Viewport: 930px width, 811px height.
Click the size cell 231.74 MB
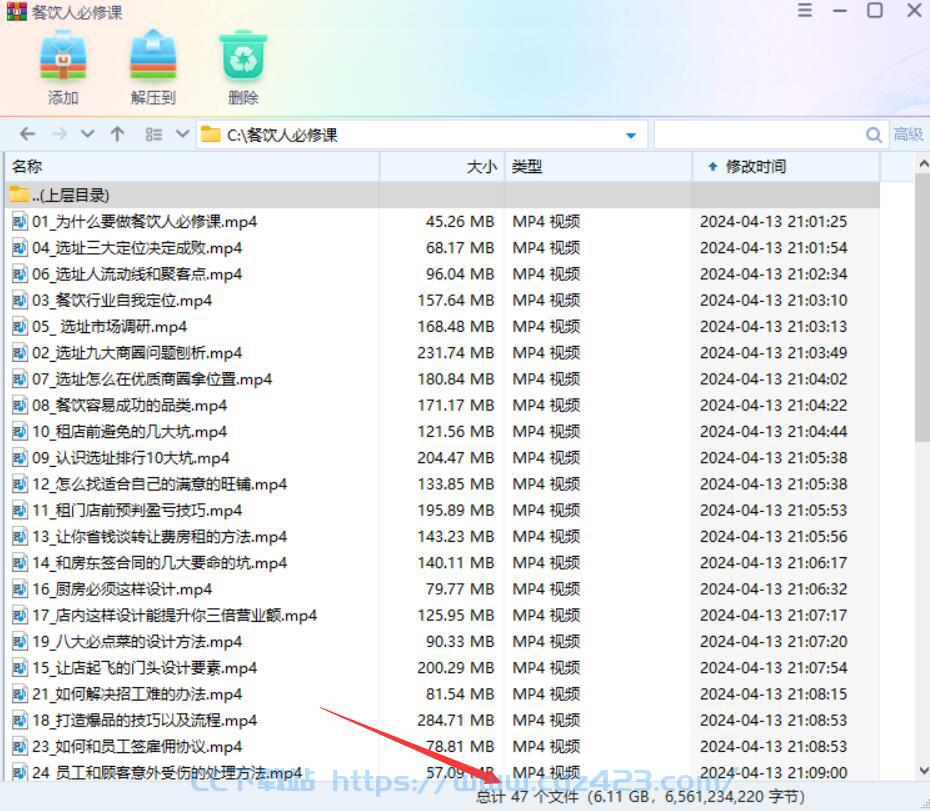(456, 353)
